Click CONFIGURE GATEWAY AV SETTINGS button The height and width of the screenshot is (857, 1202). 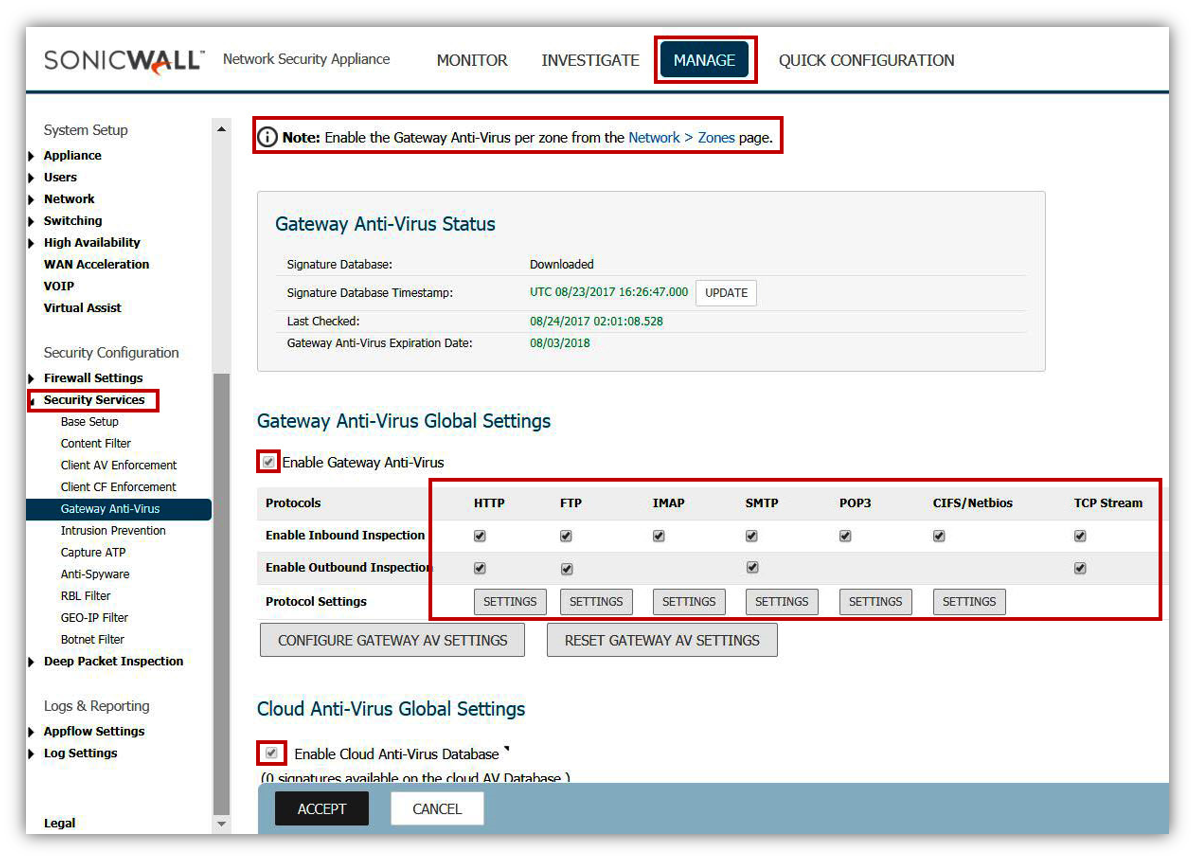[x=392, y=640]
